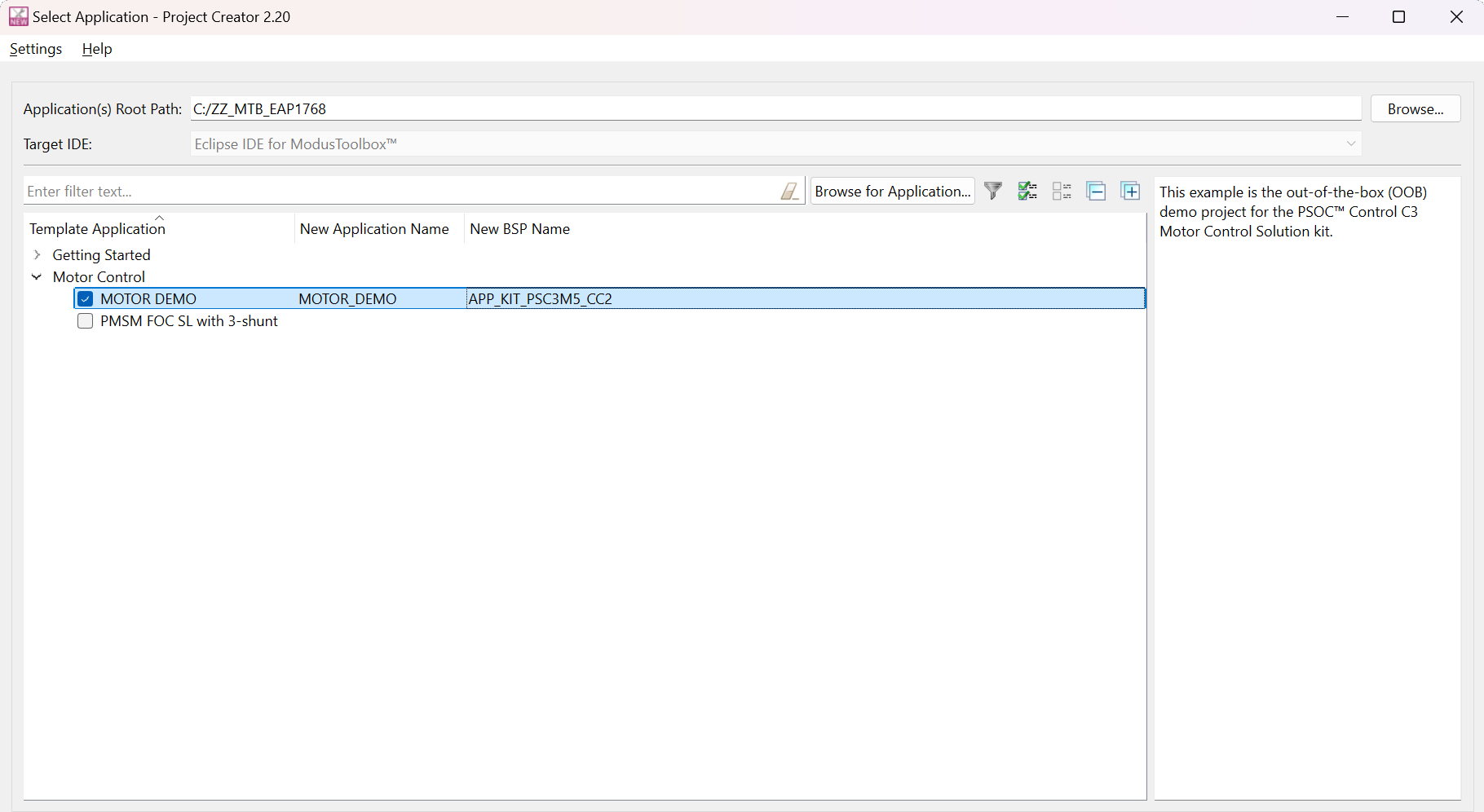Click the out-of-the-box demo description text
This screenshot has width=1484, height=812.
[x=1293, y=212]
